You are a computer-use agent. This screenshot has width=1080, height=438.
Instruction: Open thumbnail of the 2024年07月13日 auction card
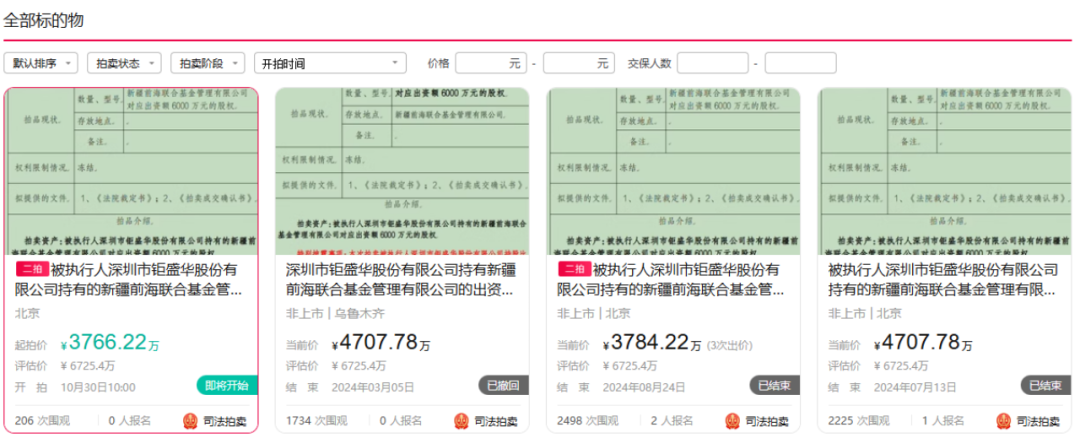pyautogui.click(x=944, y=171)
